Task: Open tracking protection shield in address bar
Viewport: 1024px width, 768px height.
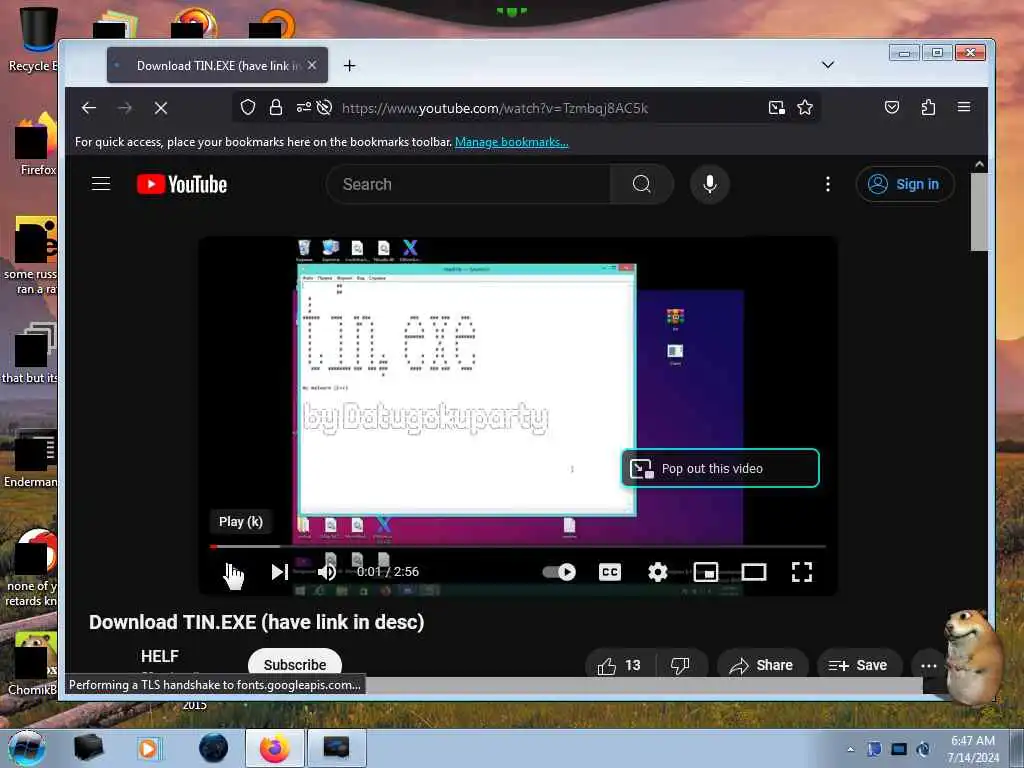Action: pos(248,107)
